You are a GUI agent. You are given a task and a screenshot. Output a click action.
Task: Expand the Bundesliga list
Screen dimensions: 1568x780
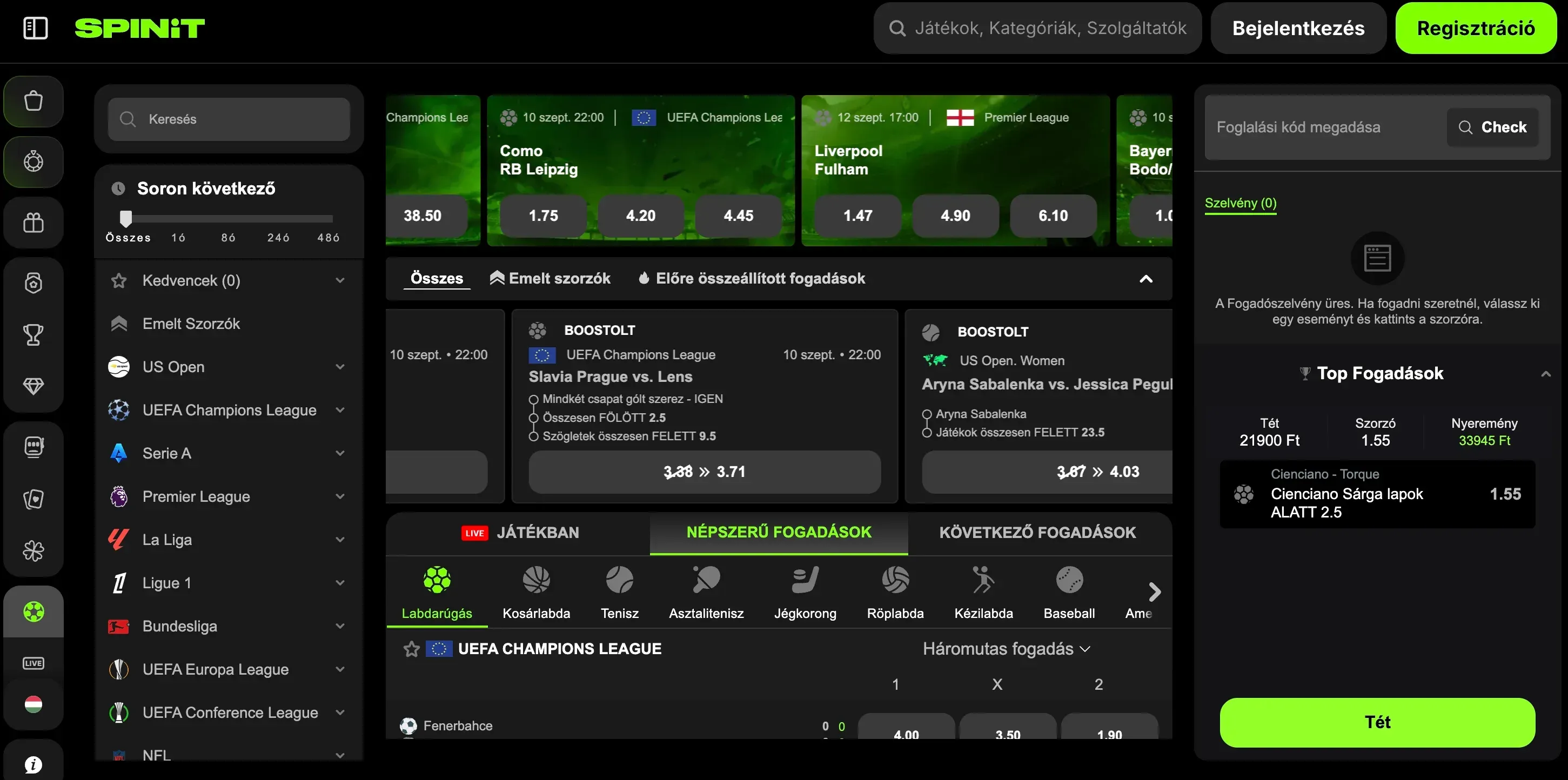[x=340, y=626]
